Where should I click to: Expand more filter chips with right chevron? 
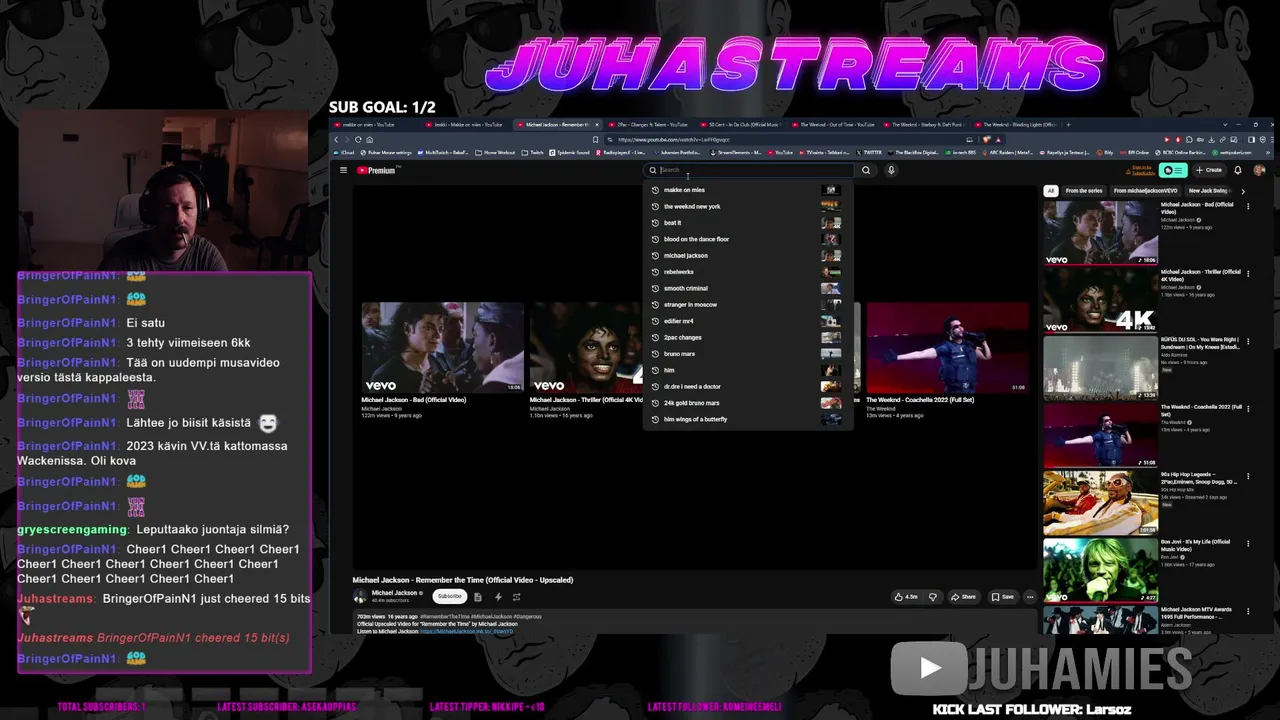(1243, 190)
